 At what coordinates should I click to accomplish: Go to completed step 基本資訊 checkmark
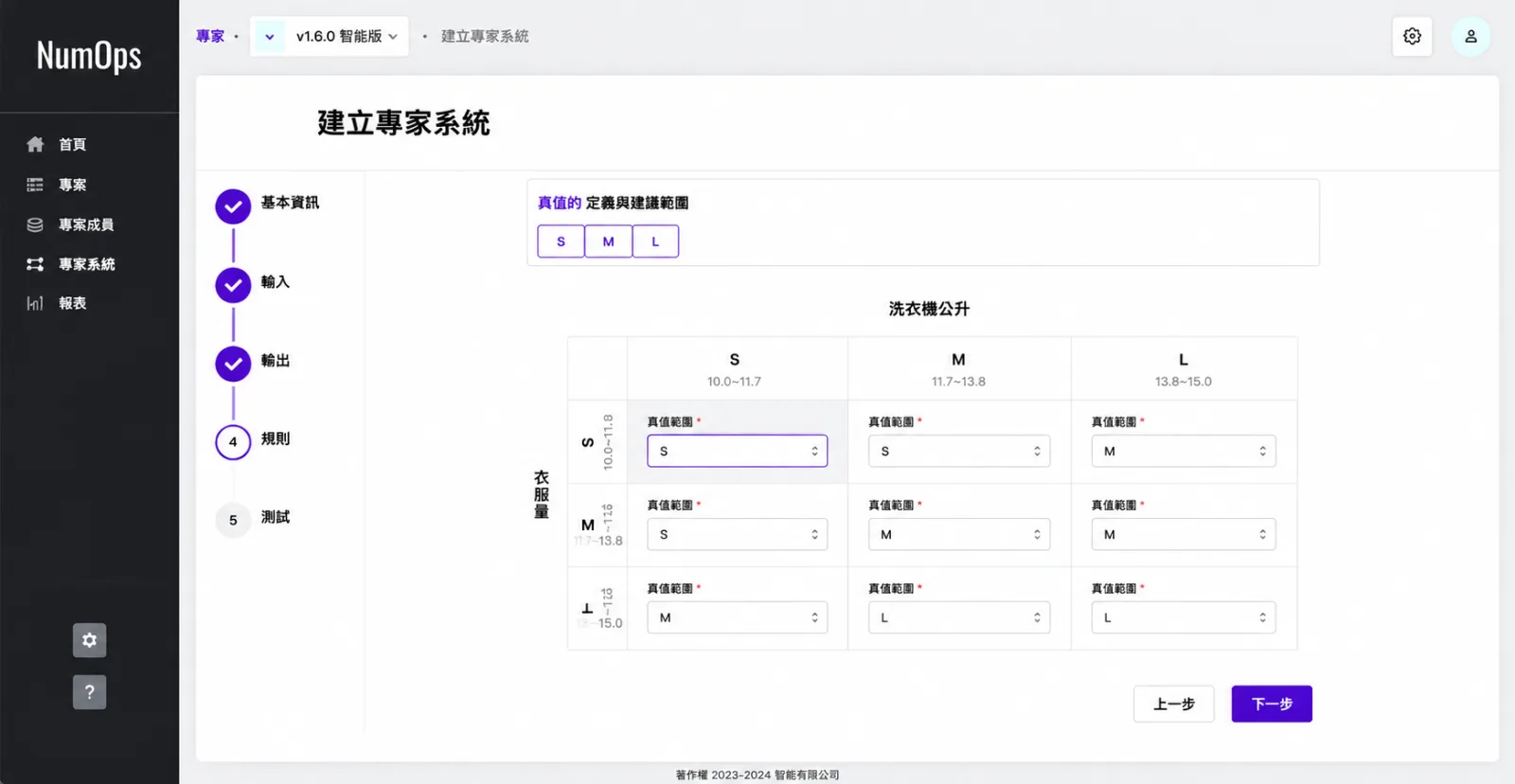coord(233,206)
